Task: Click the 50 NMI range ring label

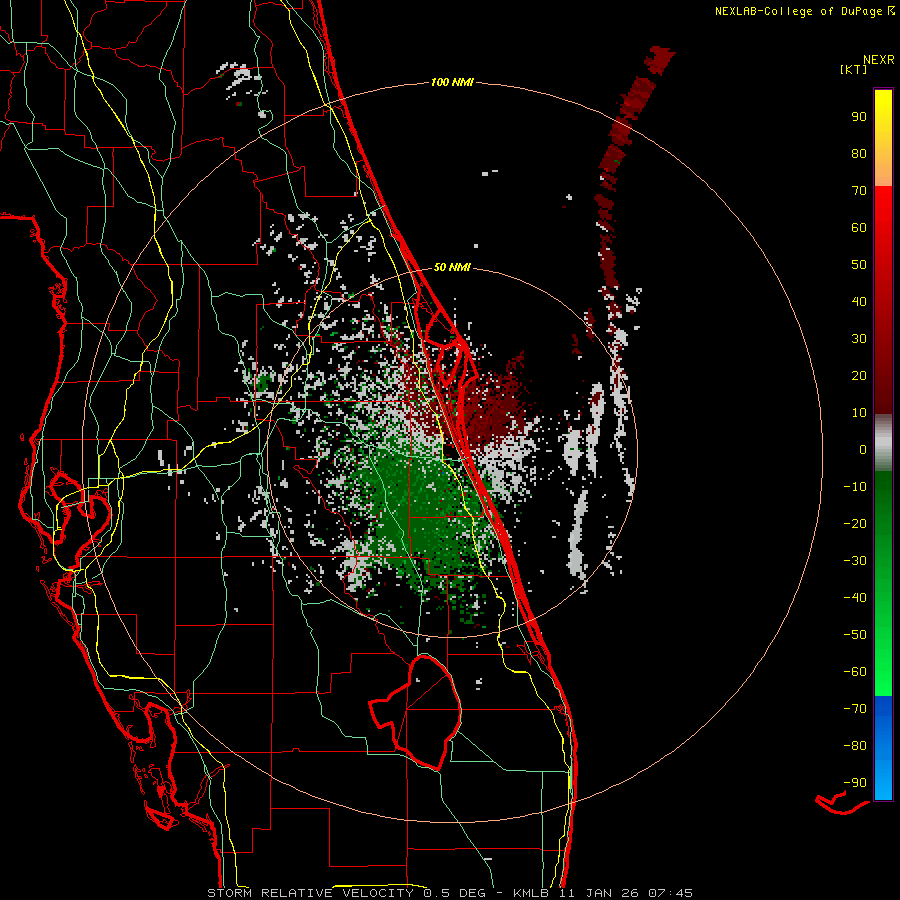Action: (x=452, y=267)
